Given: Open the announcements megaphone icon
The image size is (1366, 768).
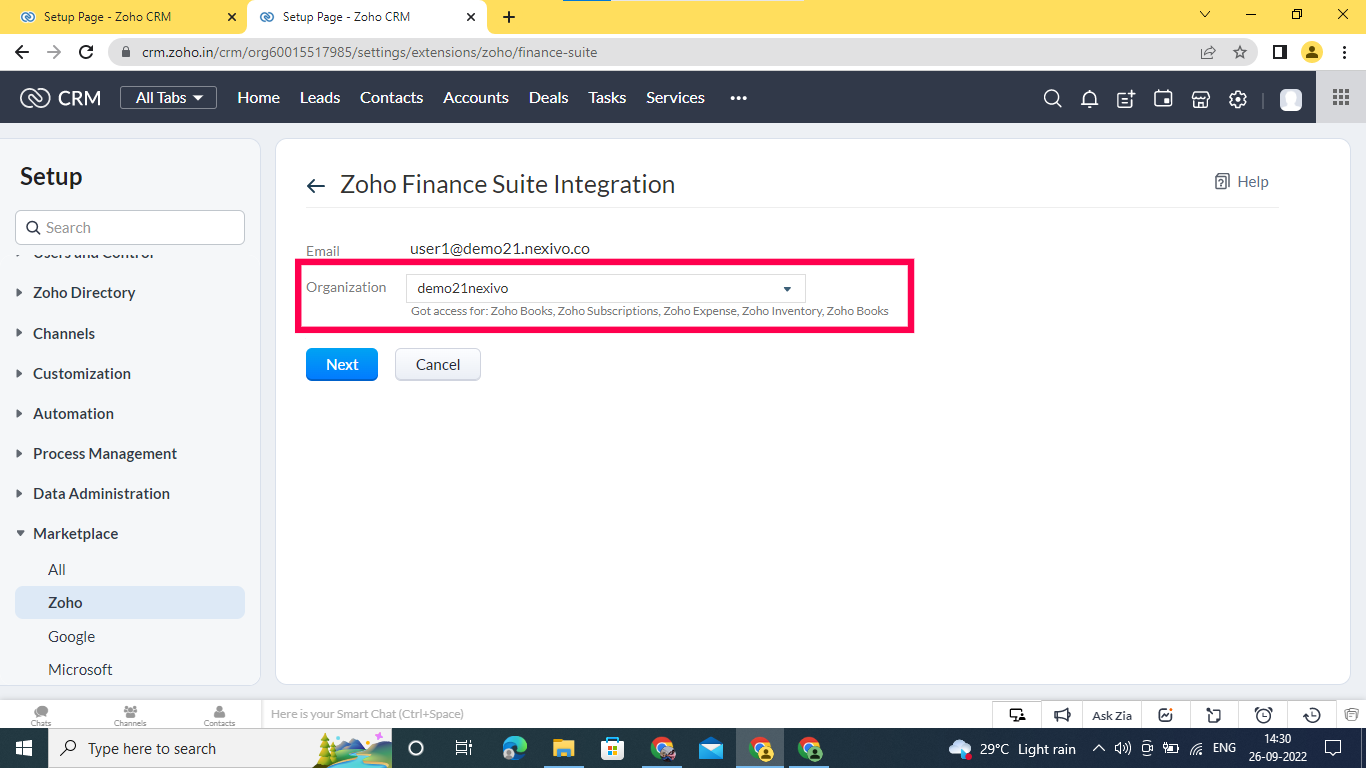Looking at the screenshot, I should (x=1063, y=715).
